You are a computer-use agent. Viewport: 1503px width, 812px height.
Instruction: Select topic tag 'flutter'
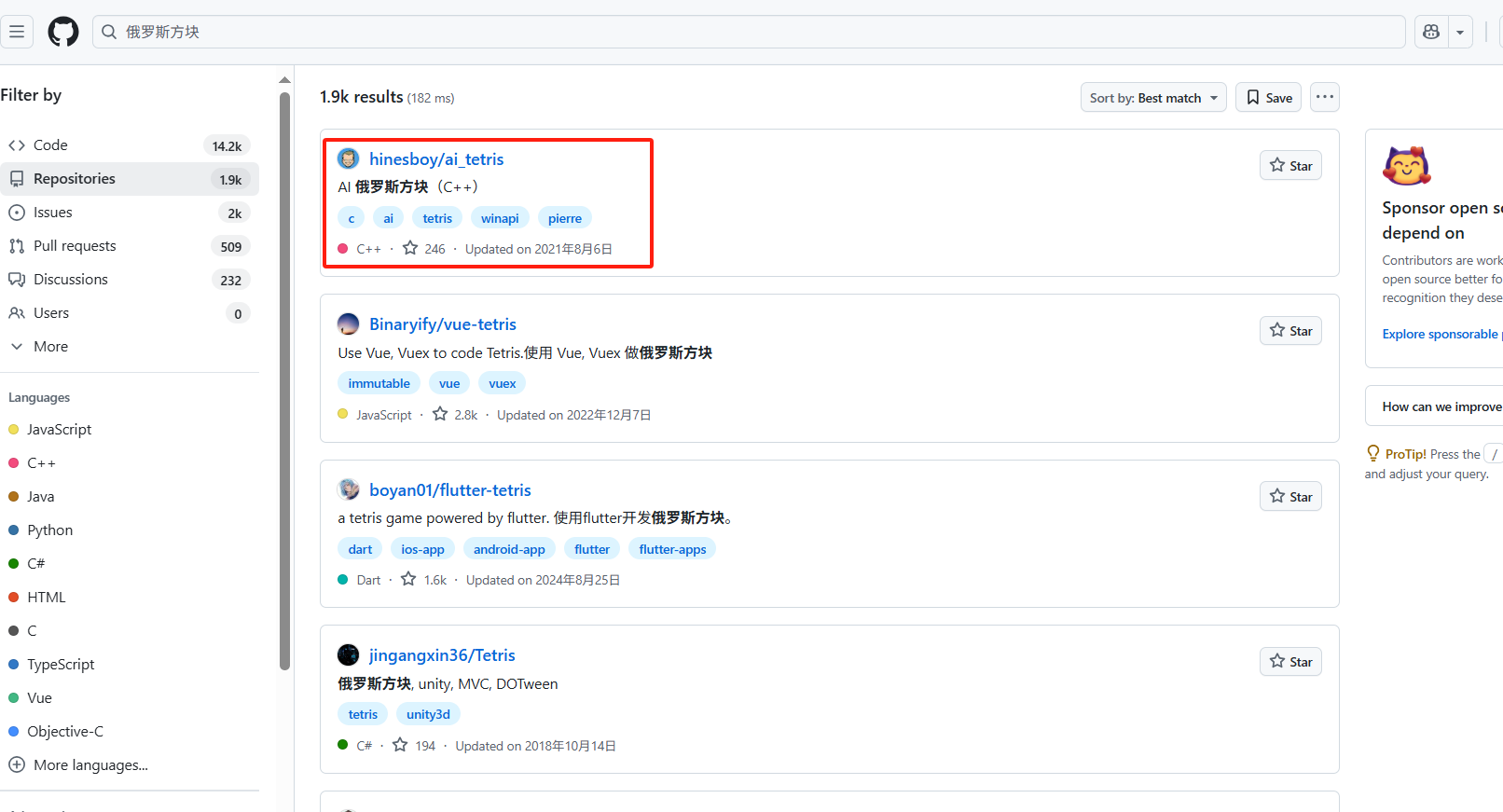[x=592, y=549]
